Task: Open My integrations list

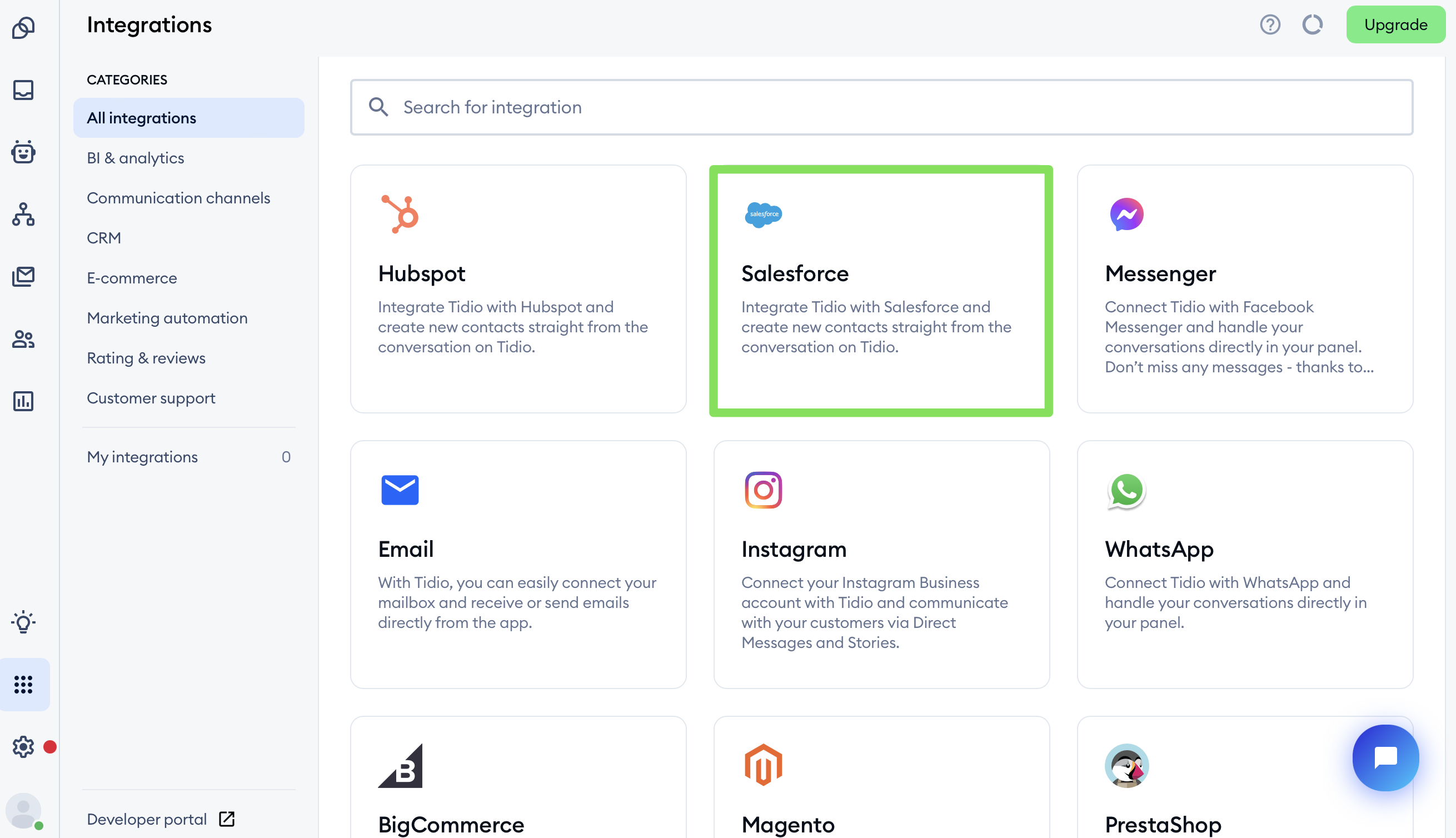Action: [x=189, y=457]
